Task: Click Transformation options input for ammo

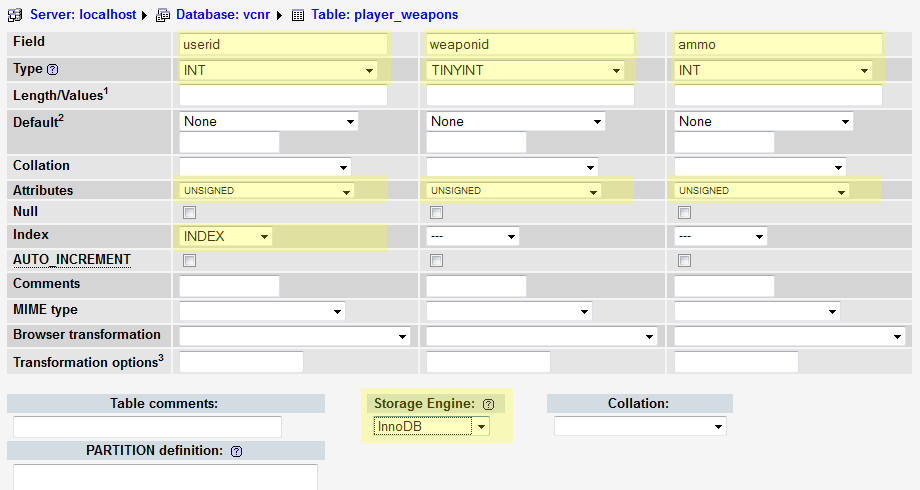Action: [736, 362]
